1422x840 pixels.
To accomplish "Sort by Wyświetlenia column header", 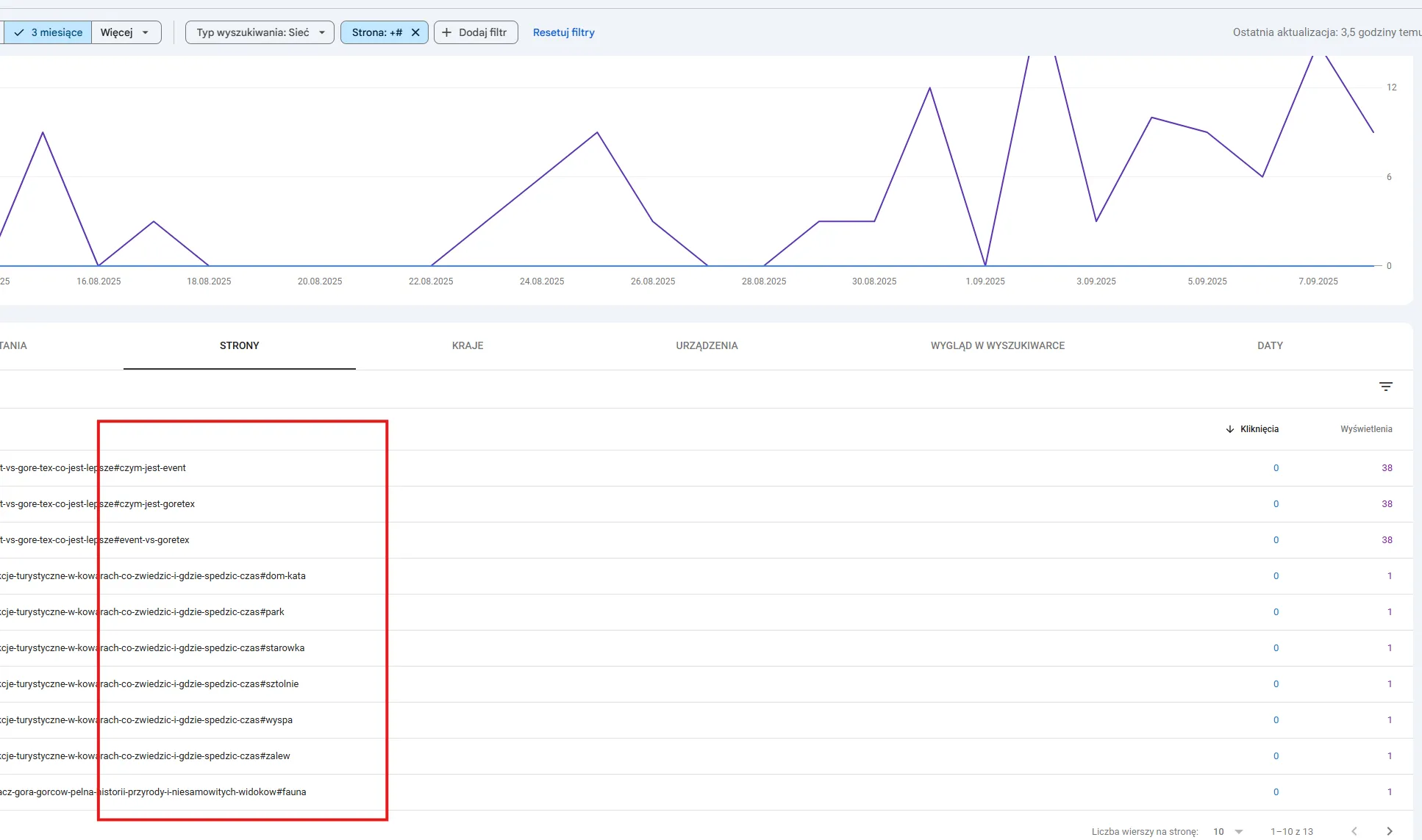I will 1365,429.
